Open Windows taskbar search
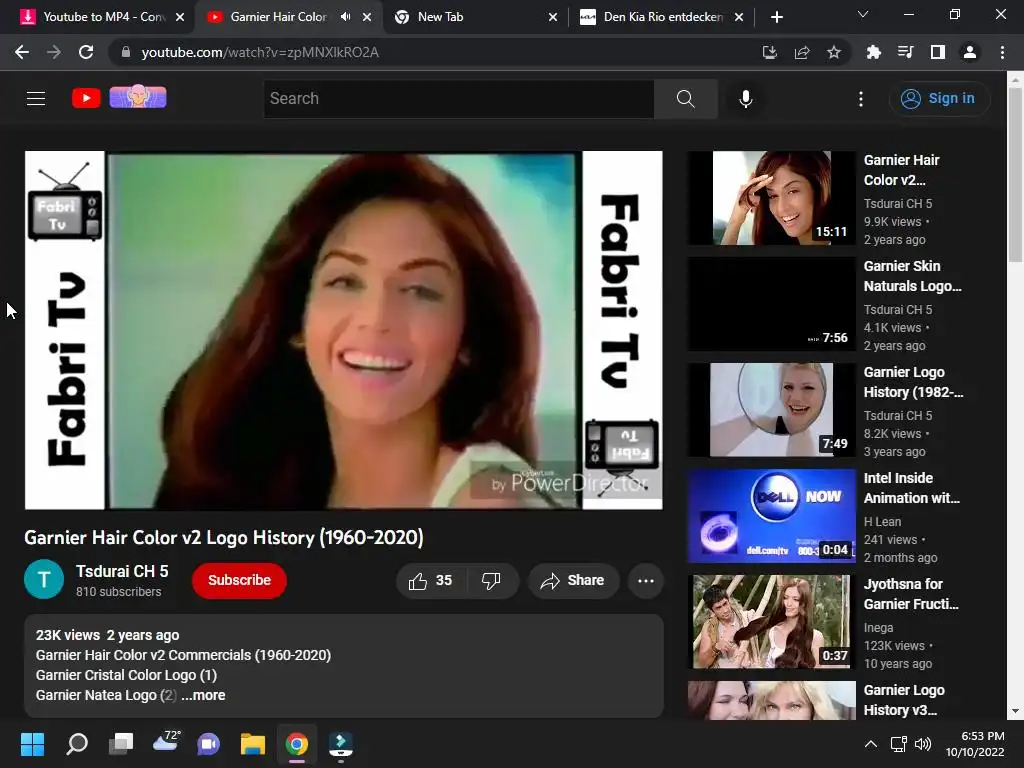This screenshot has height=768, width=1024. pyautogui.click(x=77, y=744)
